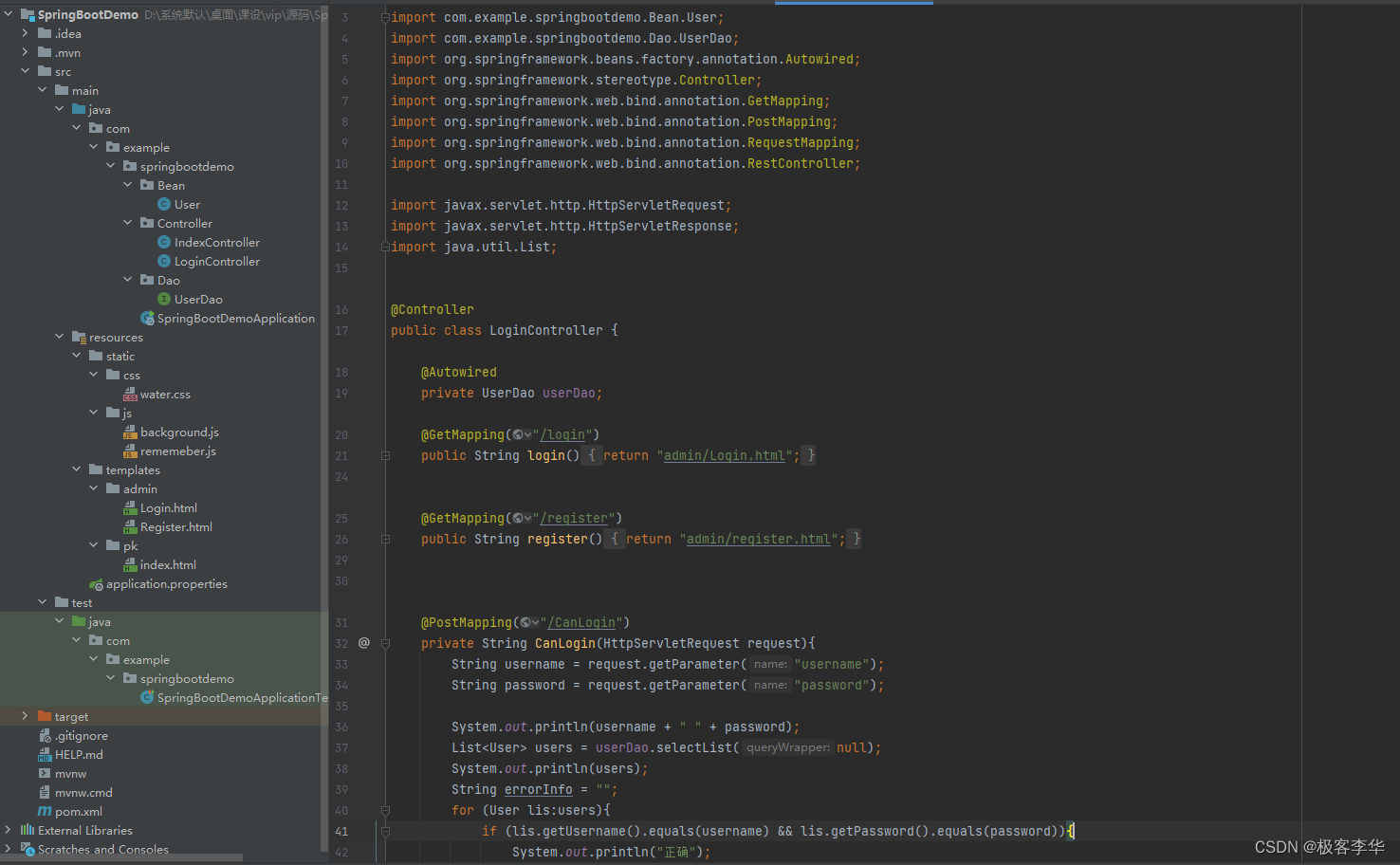The width and height of the screenshot is (1400, 865).
Task: Expand the target folder arrow
Action: click(26, 716)
